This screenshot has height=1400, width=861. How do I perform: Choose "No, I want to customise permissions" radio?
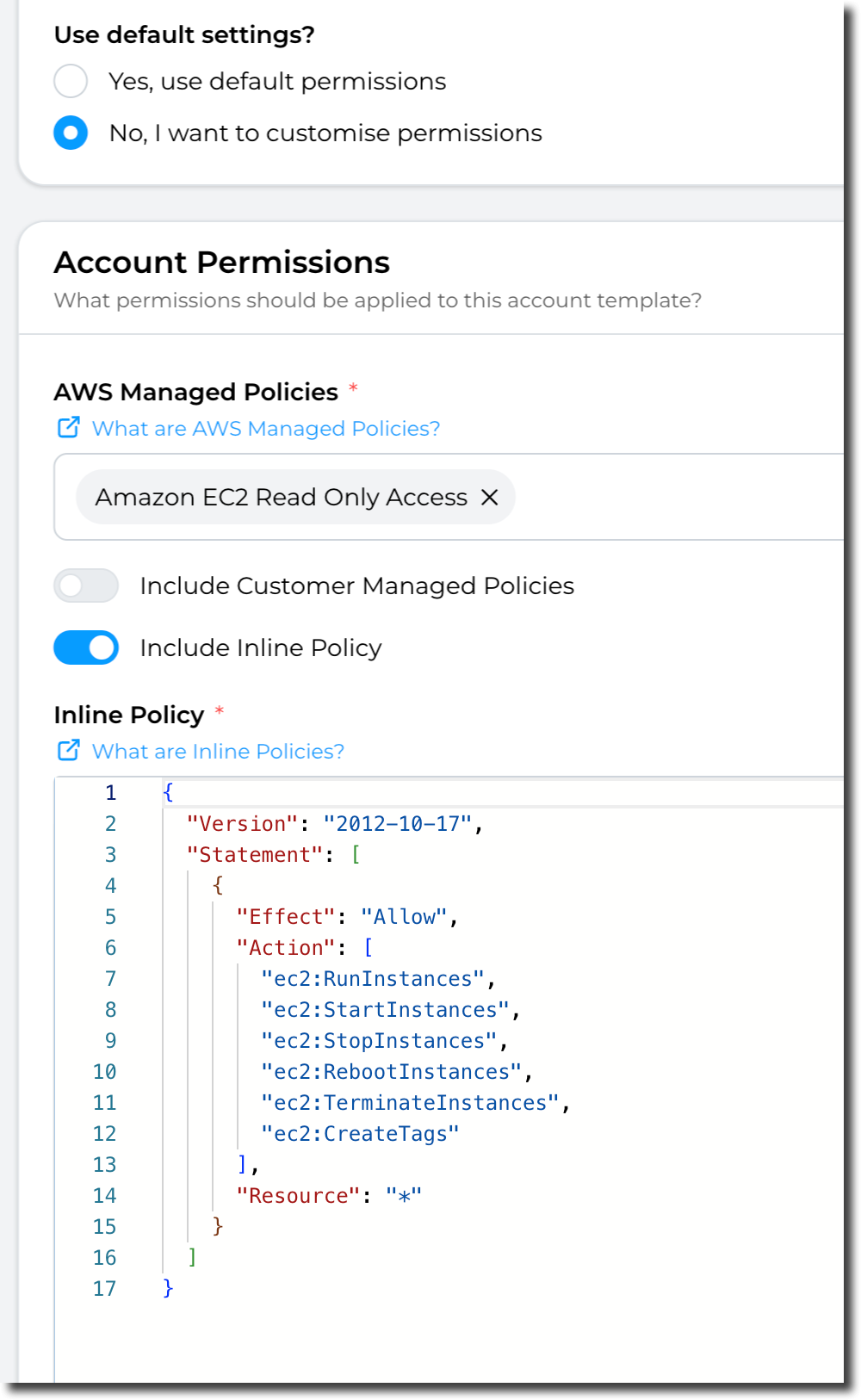pos(71,133)
